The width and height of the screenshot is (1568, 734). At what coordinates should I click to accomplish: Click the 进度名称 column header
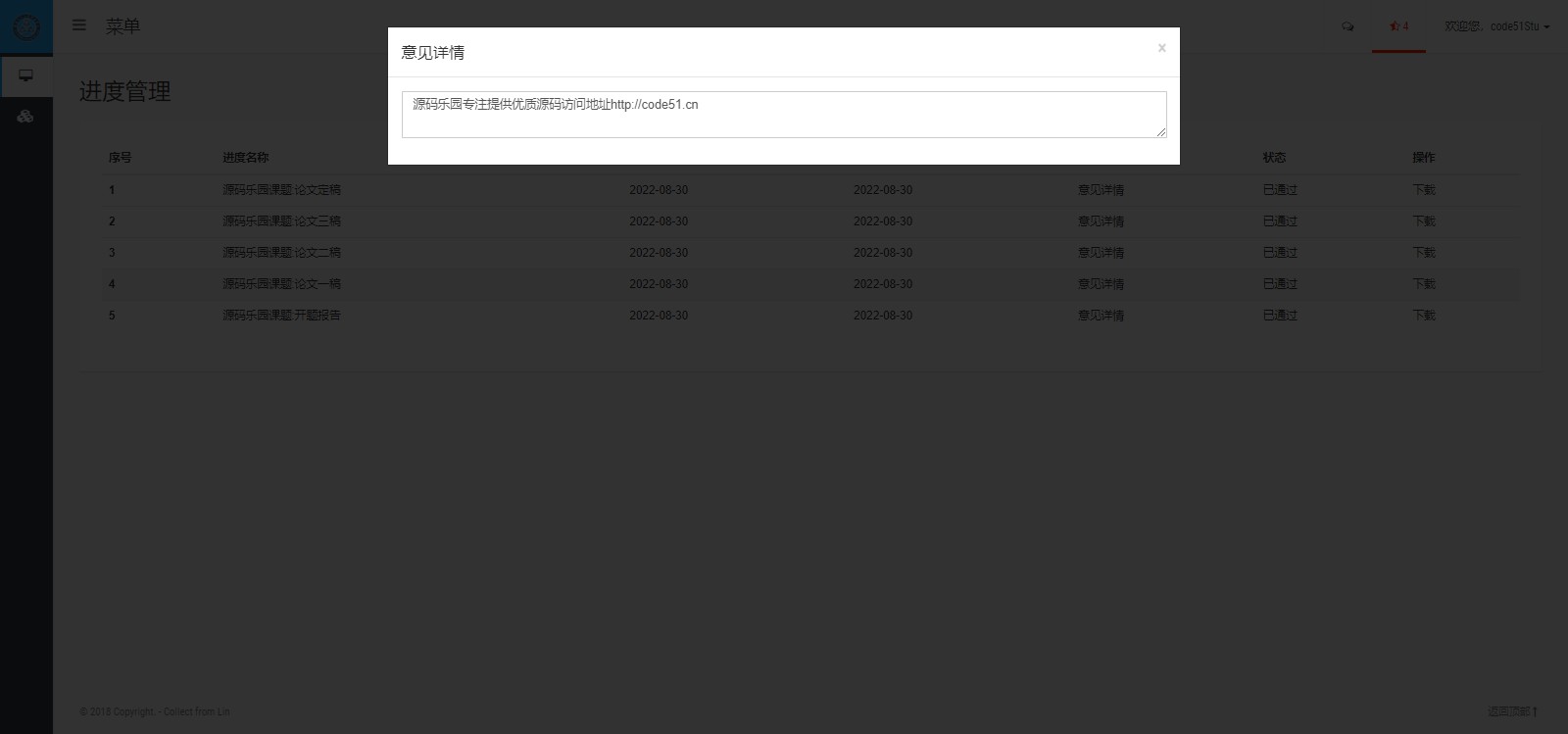(245, 158)
